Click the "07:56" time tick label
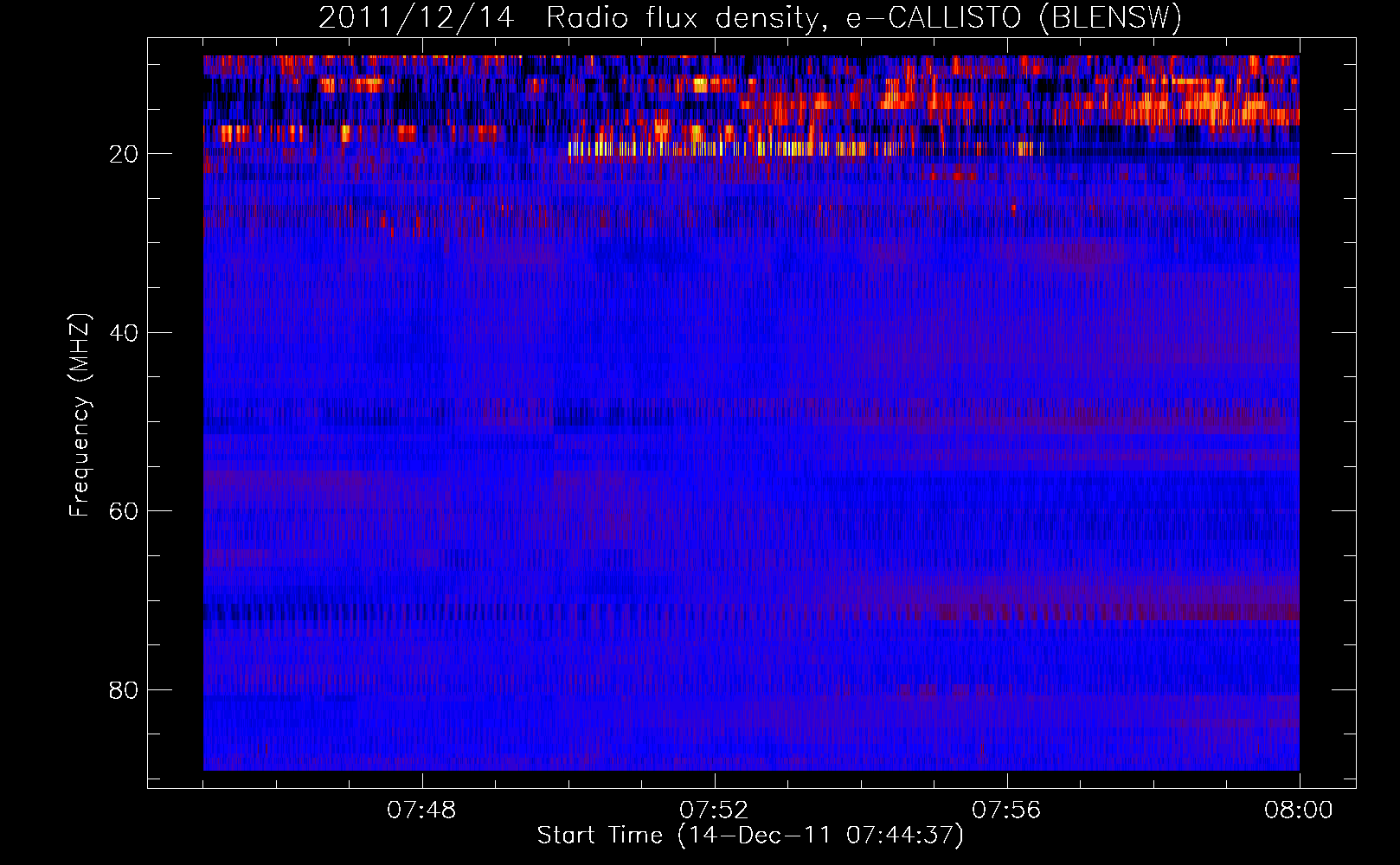The image size is (1400, 865). 1006,811
